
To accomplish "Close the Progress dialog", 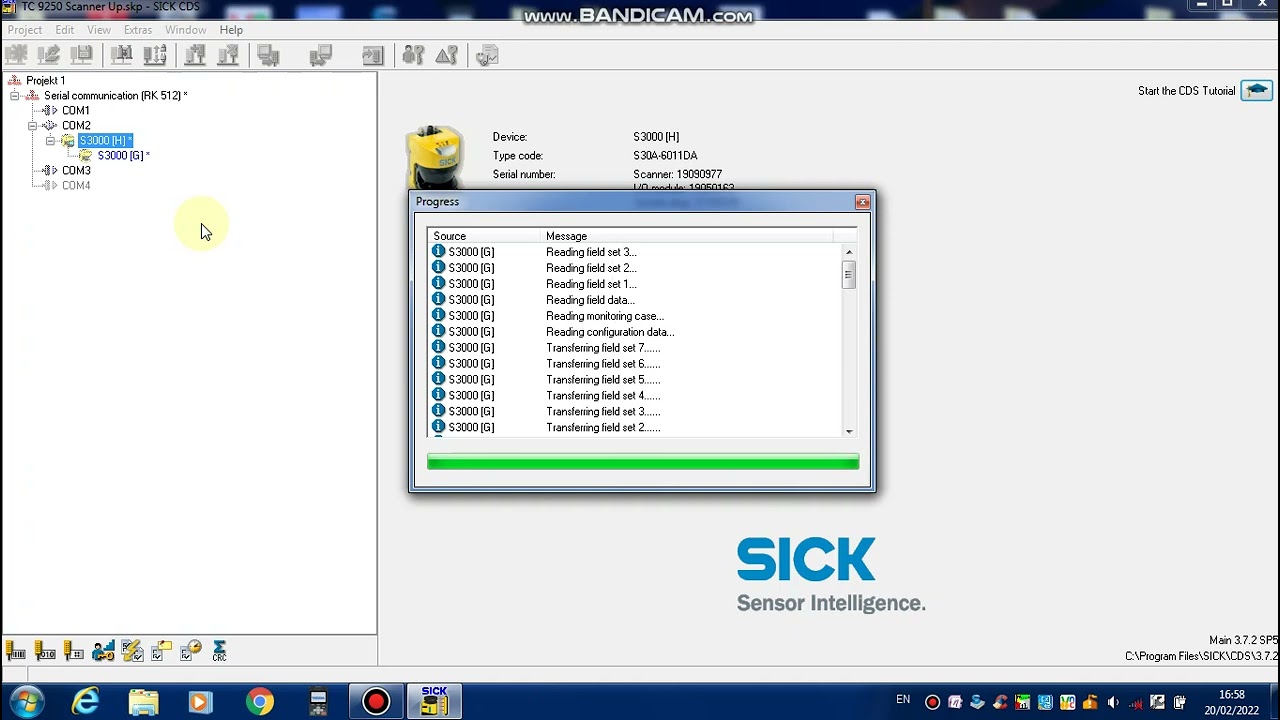I will pyautogui.click(x=862, y=202).
